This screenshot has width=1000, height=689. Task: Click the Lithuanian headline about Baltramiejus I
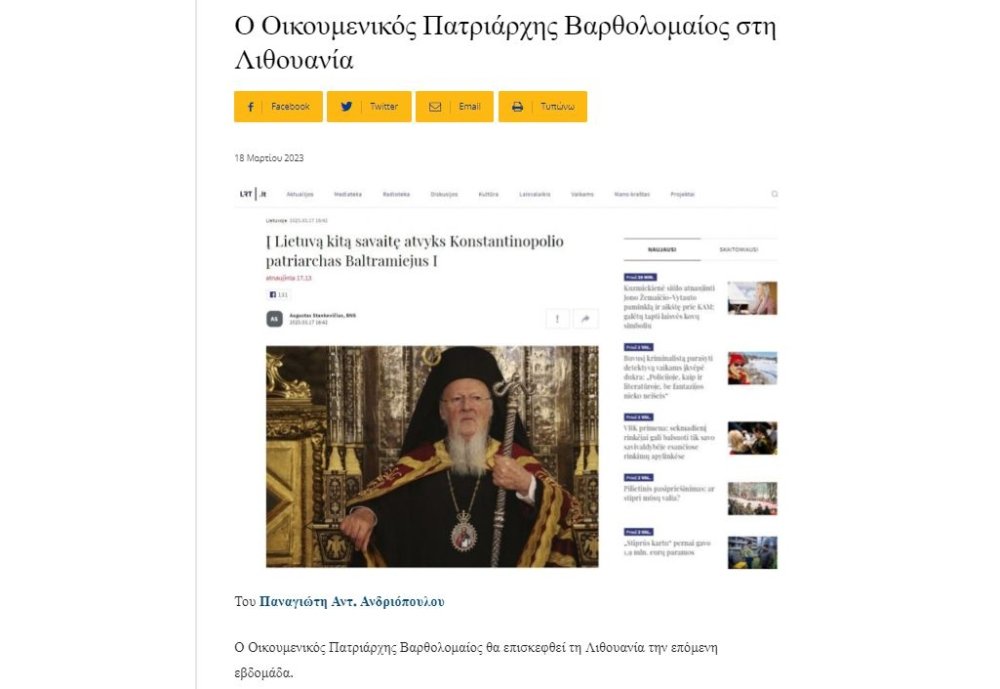pos(415,251)
